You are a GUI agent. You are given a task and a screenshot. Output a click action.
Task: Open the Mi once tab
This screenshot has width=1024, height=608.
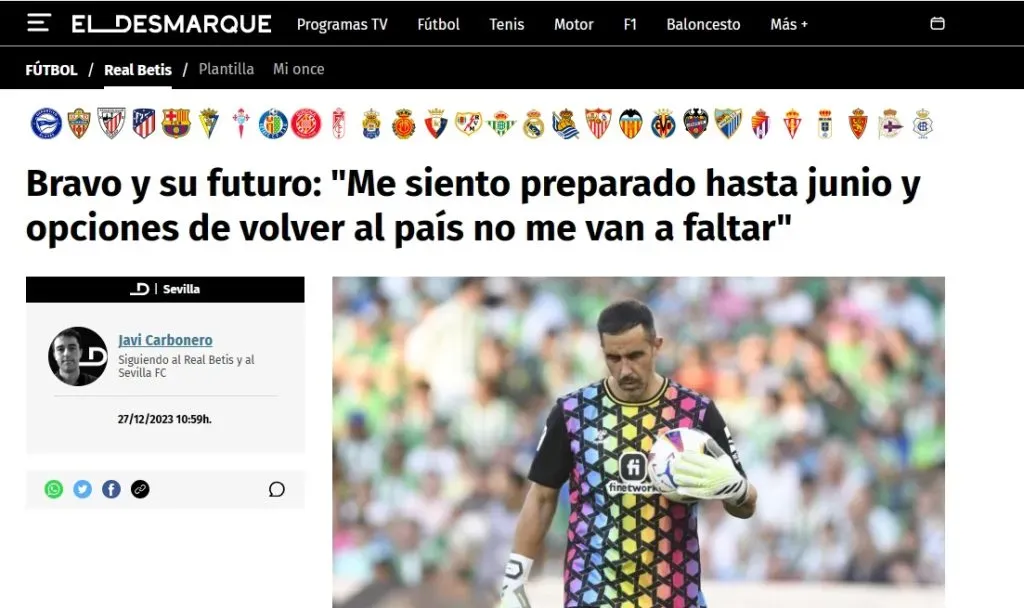(298, 69)
